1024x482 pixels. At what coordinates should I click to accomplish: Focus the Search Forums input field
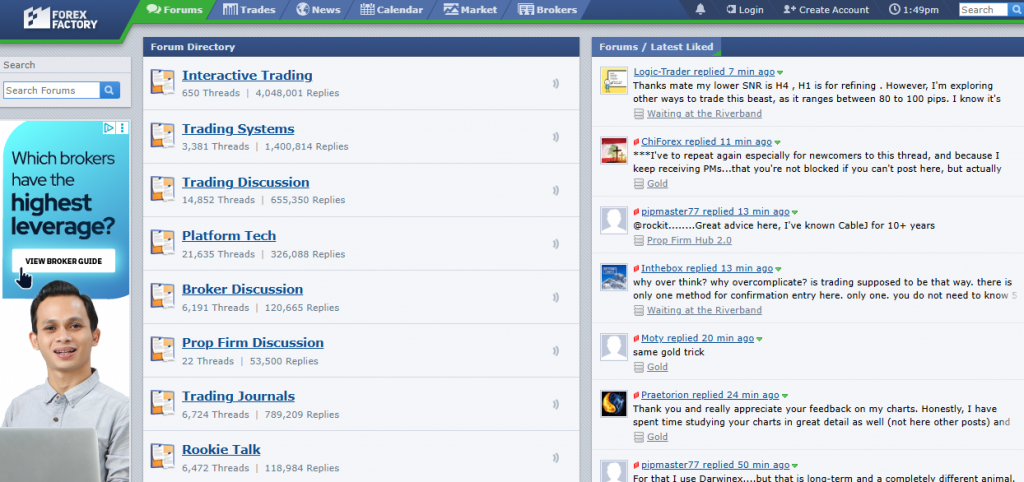51,90
